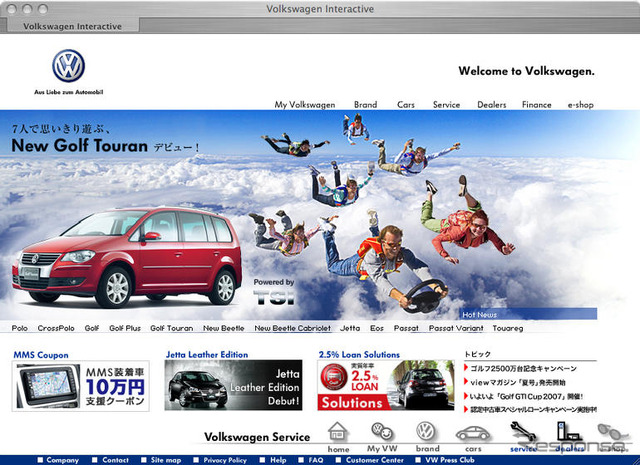The height and width of the screenshot is (465, 640).
Task: Click the Volkswagen VW logo
Action: coord(69,66)
